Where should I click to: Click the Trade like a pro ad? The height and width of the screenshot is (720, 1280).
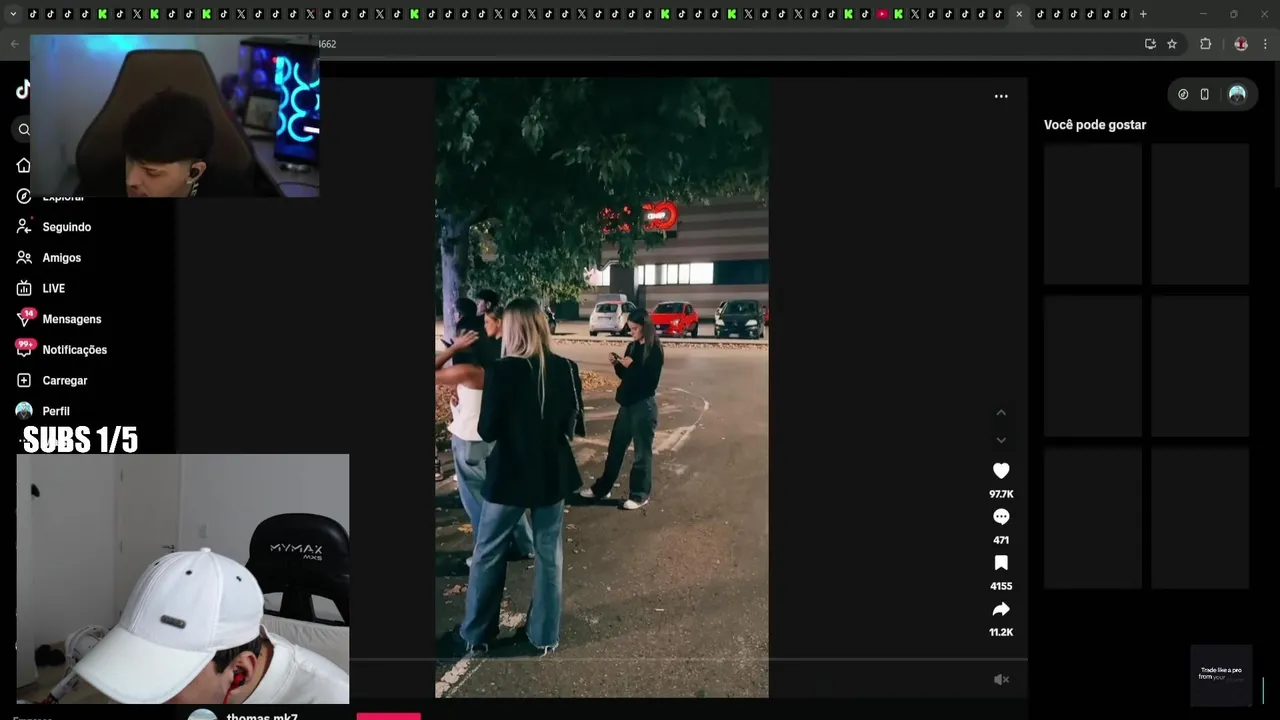click(1221, 675)
